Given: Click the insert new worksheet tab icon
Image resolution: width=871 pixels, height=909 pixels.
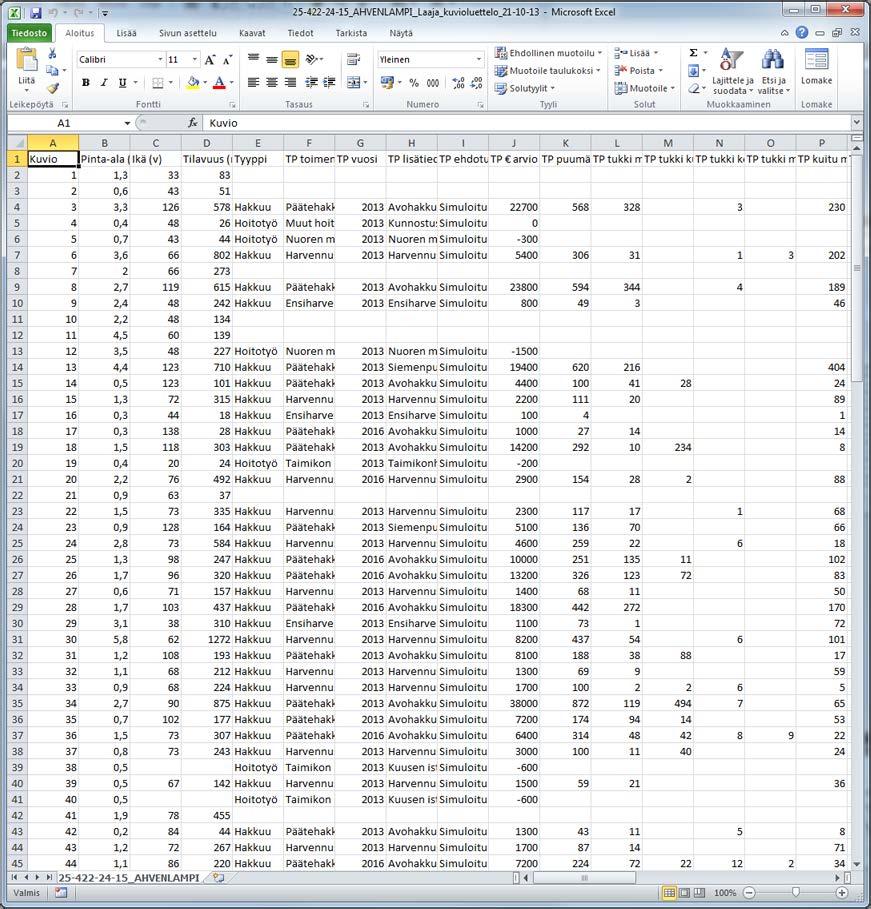Looking at the screenshot, I should (219, 878).
